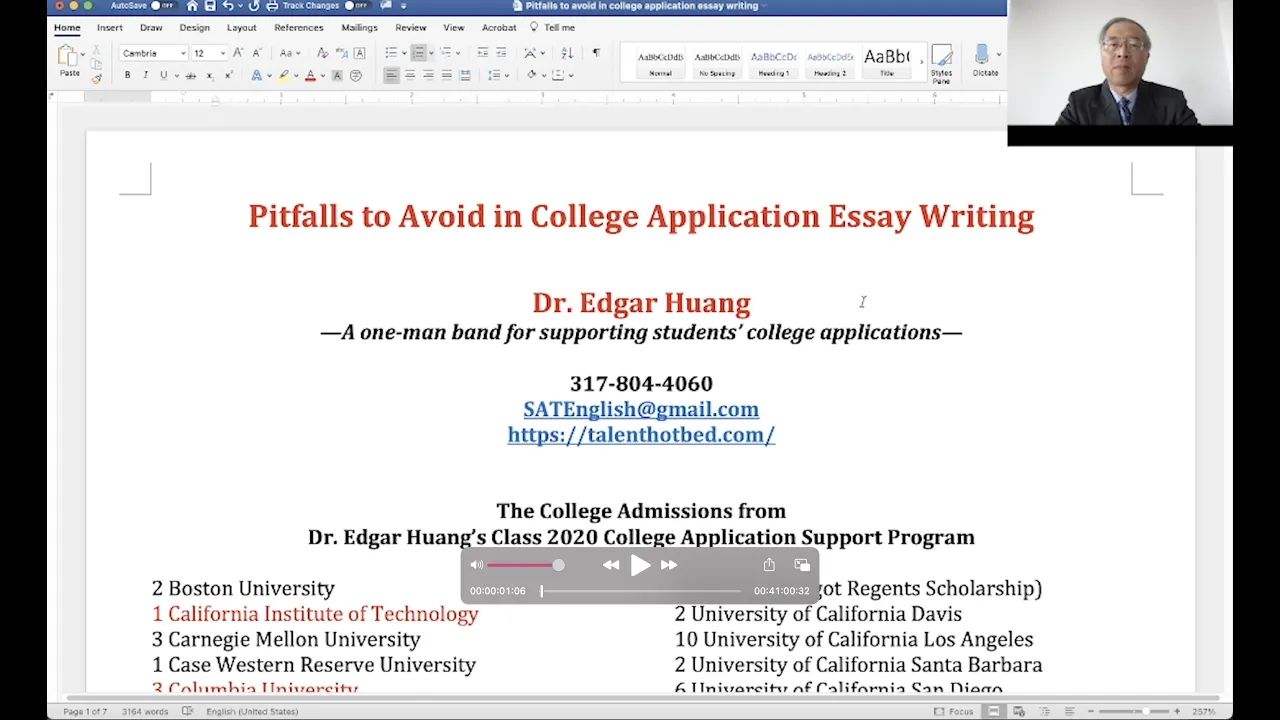
Task: Open highlight color dropdown arrow
Action: click(296, 75)
